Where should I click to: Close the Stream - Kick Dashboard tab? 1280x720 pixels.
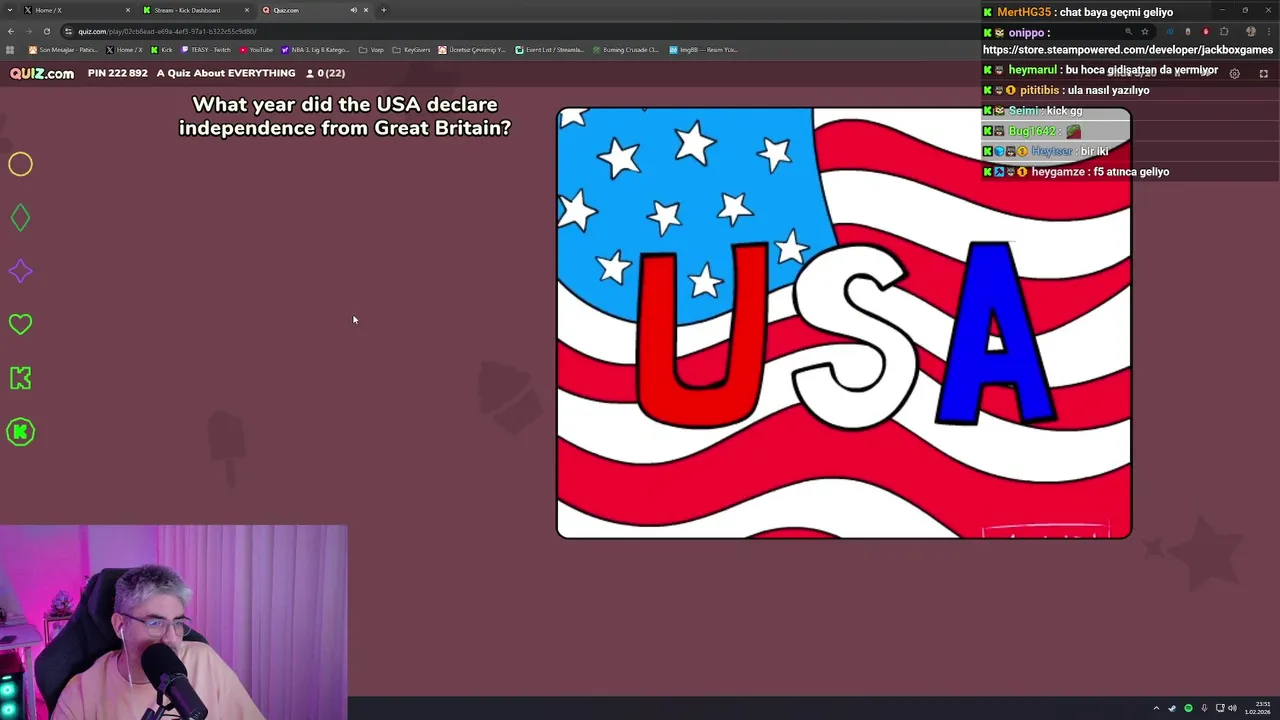tap(247, 10)
